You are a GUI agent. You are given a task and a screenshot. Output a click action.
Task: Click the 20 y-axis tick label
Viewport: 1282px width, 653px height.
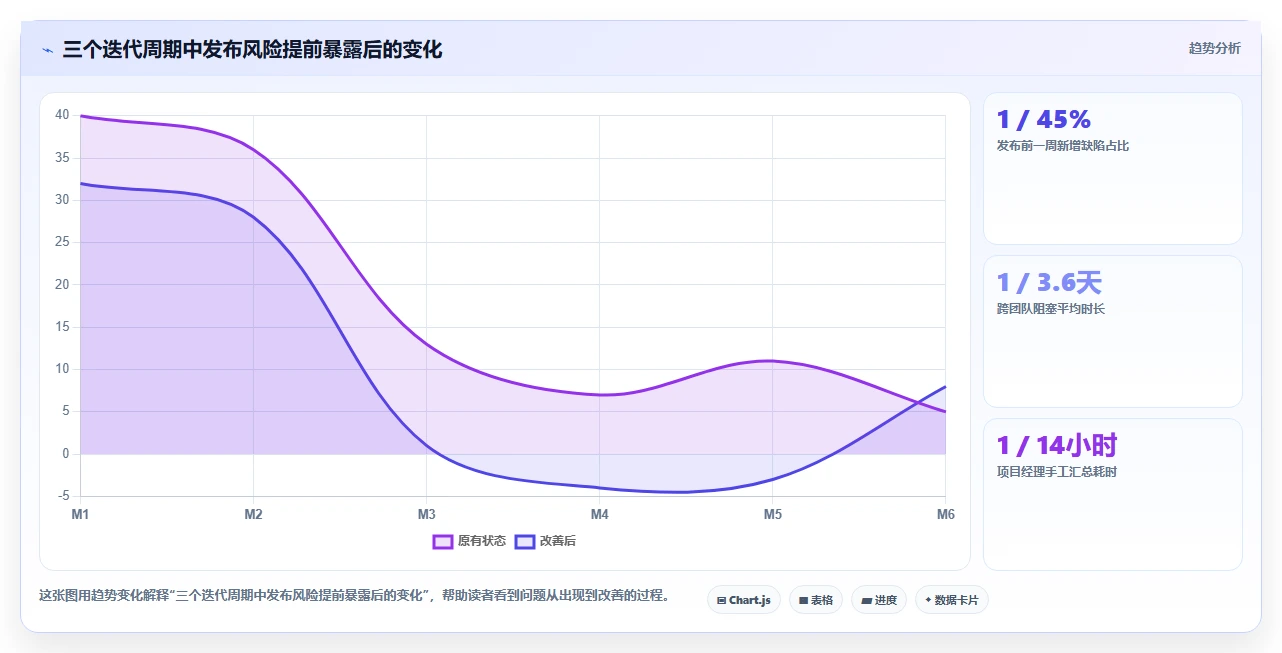tap(62, 284)
